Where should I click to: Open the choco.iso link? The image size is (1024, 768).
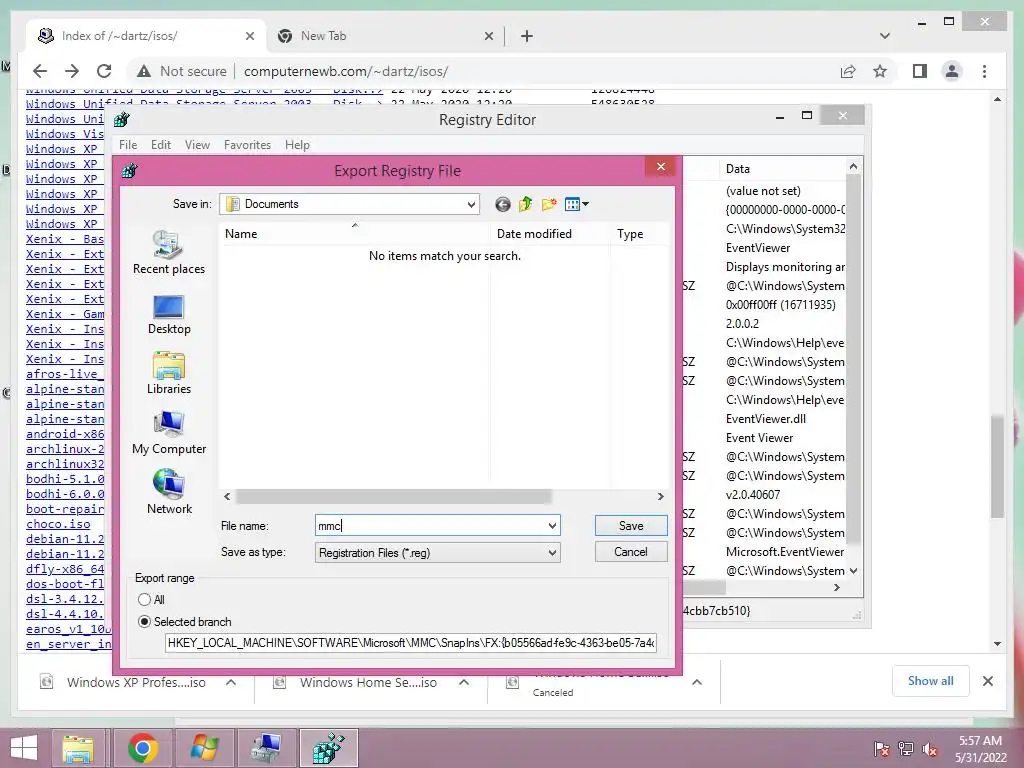[58, 524]
